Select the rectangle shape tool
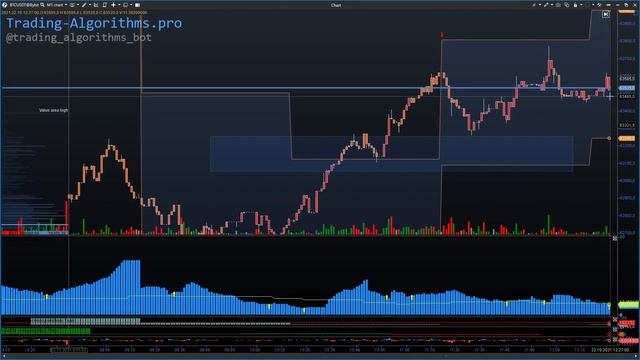This screenshot has height=360, width=640. pos(126,5)
